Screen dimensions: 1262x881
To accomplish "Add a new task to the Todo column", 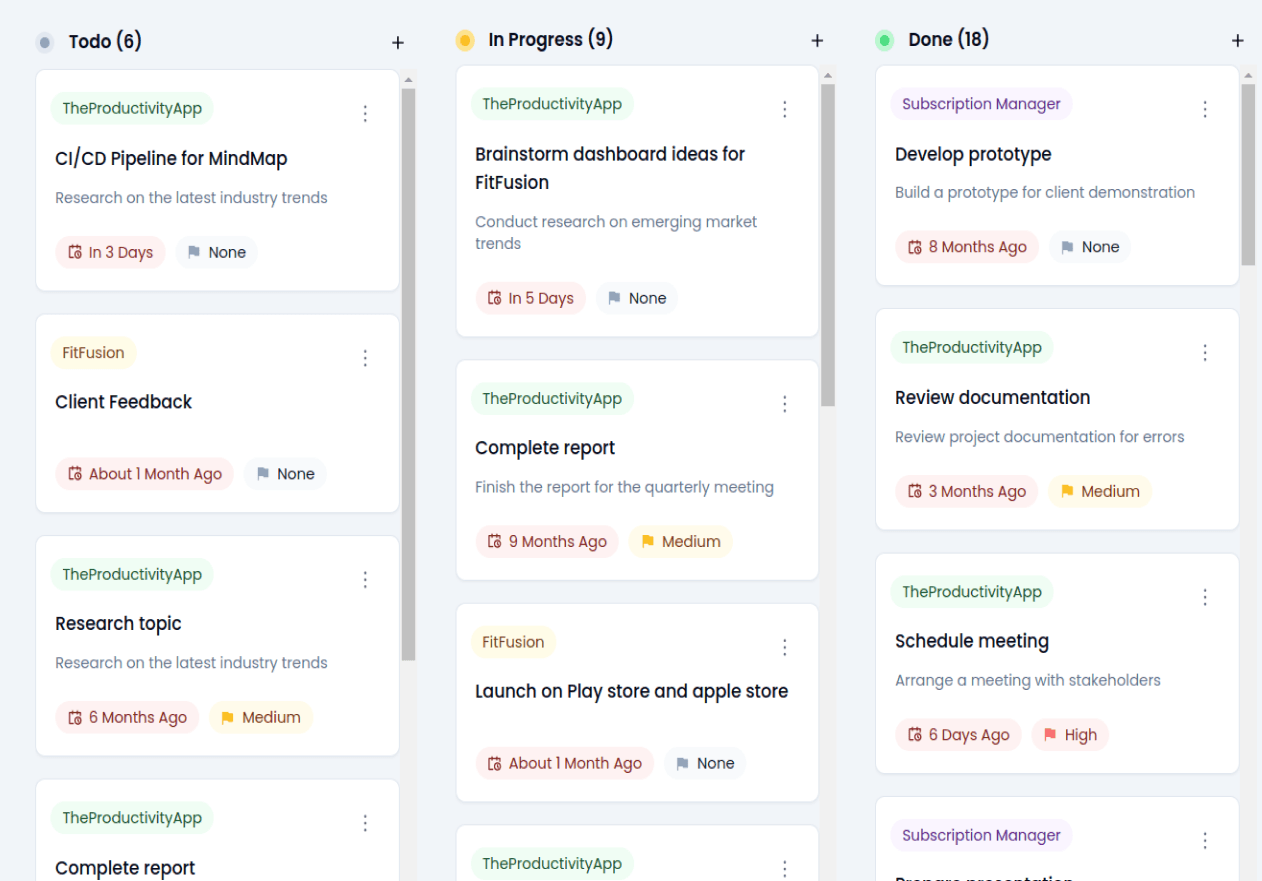I will point(397,42).
